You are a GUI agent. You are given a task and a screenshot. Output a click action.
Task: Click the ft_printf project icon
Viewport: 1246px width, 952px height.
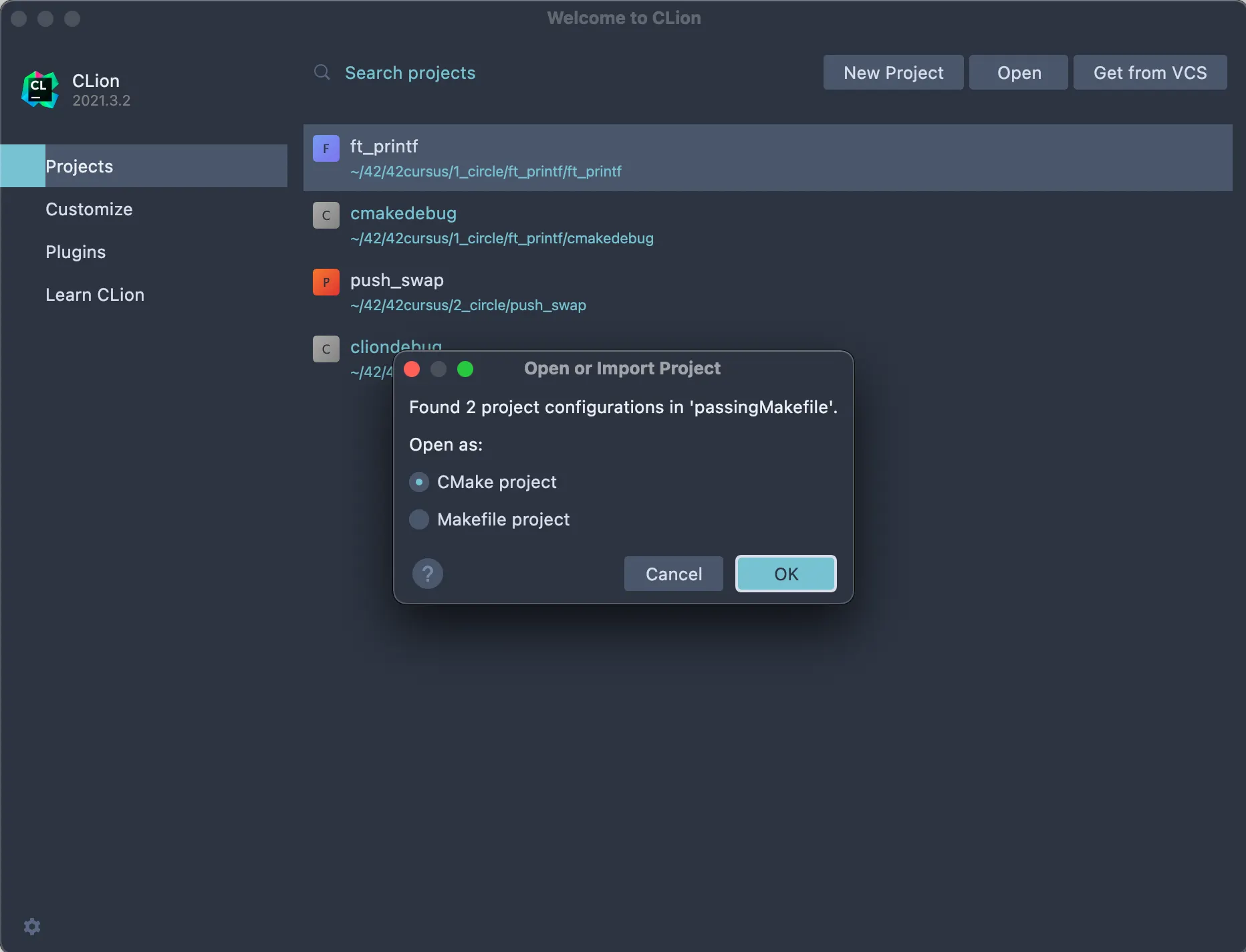326,148
